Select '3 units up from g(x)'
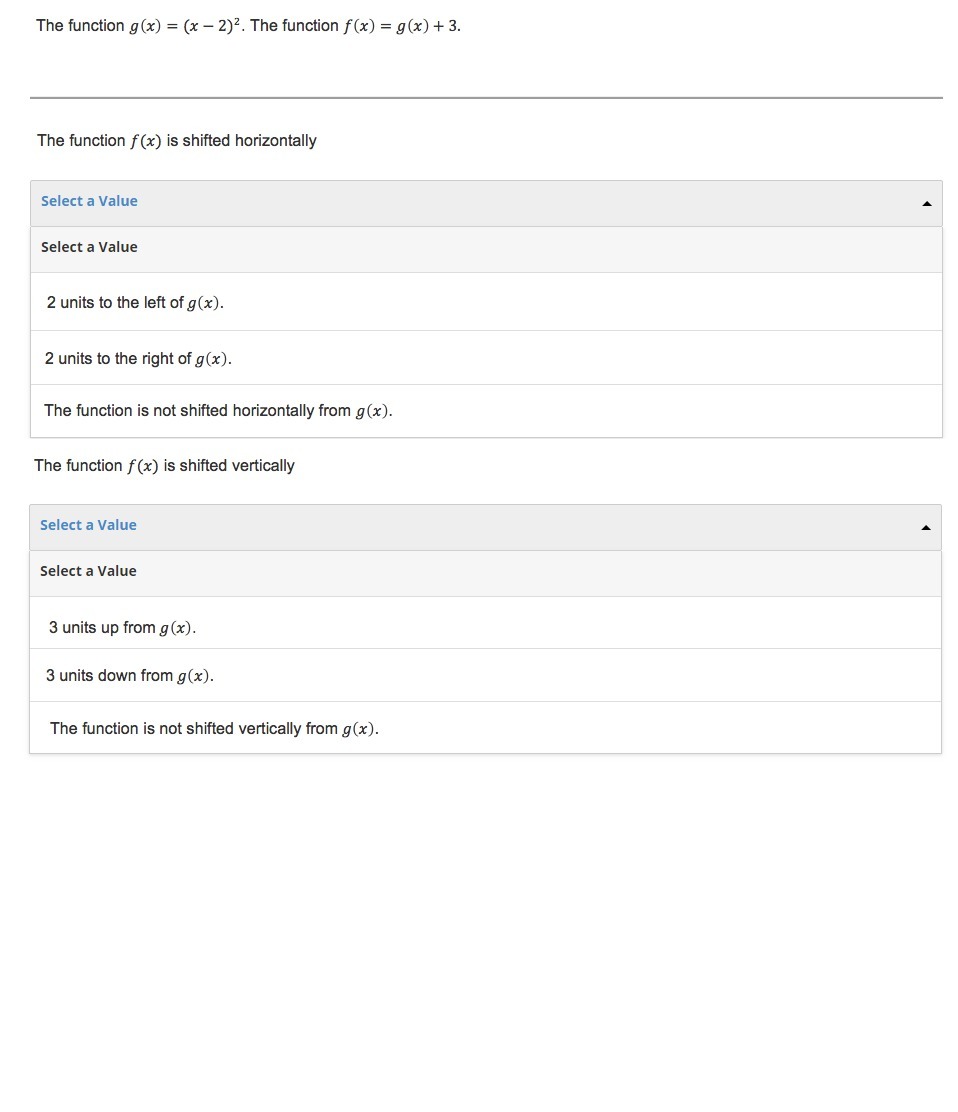Viewport: 958px width, 1112px height. click(x=122, y=628)
